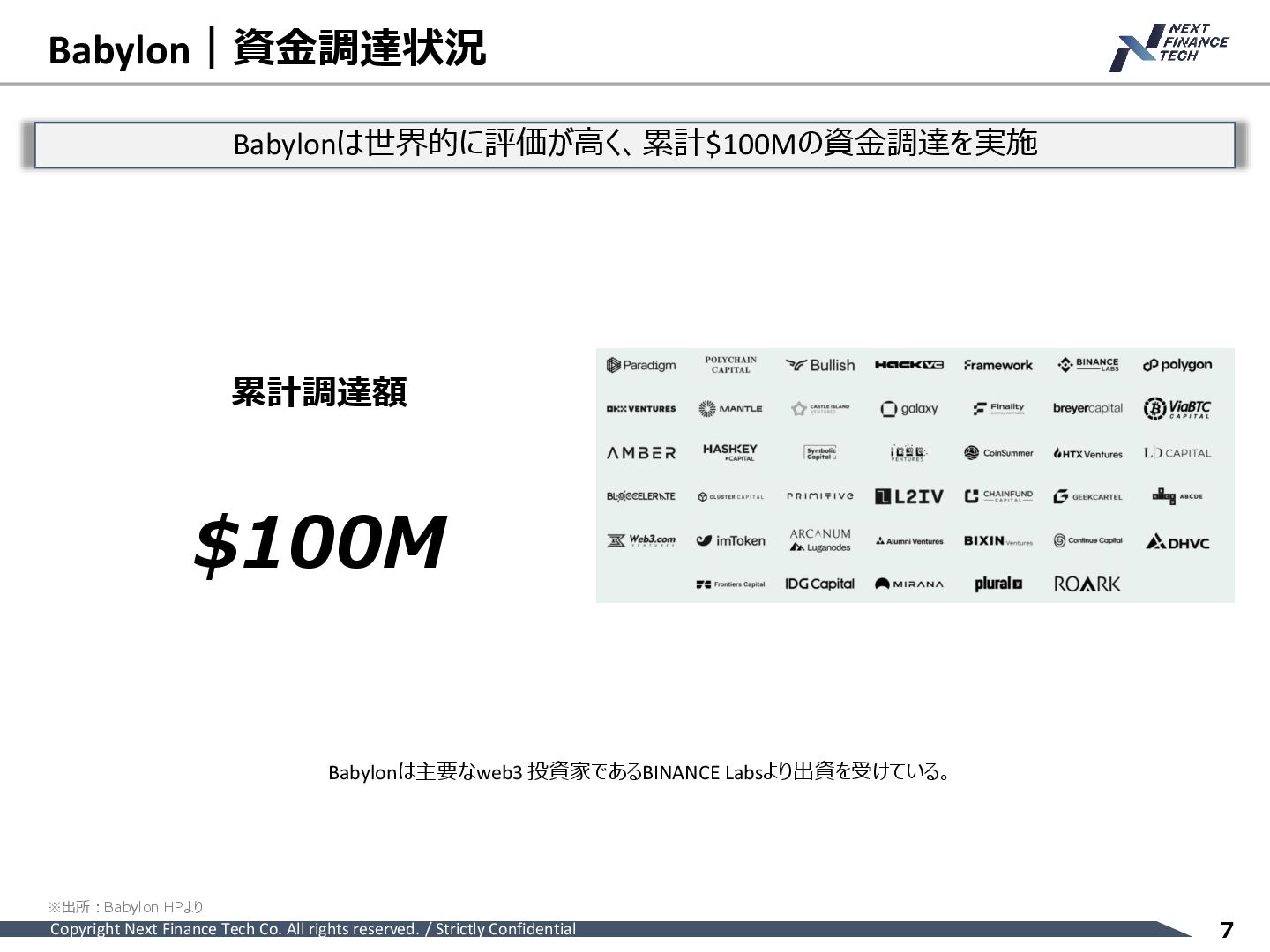Click the Mantle logo
The width and height of the screenshot is (1270, 952).
[x=730, y=409]
